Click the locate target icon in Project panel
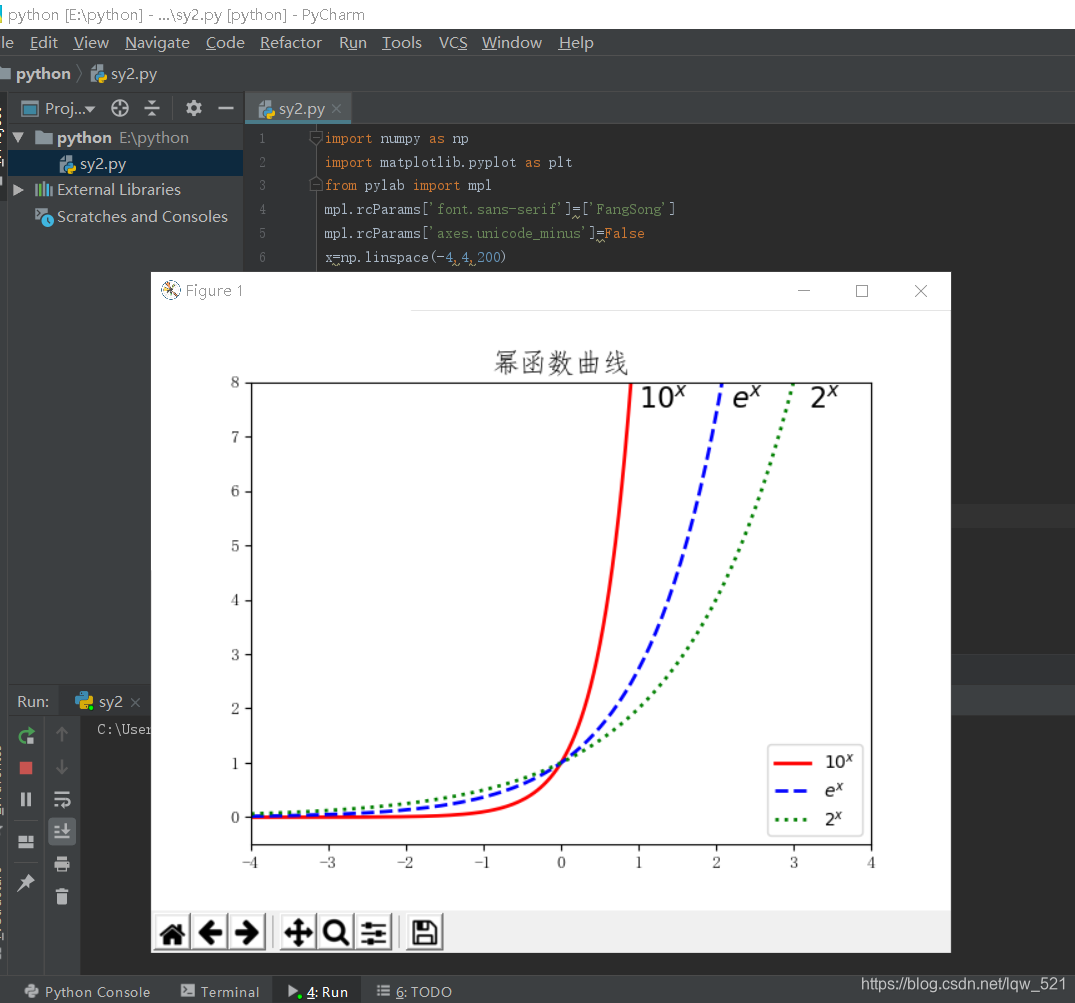 [120, 108]
